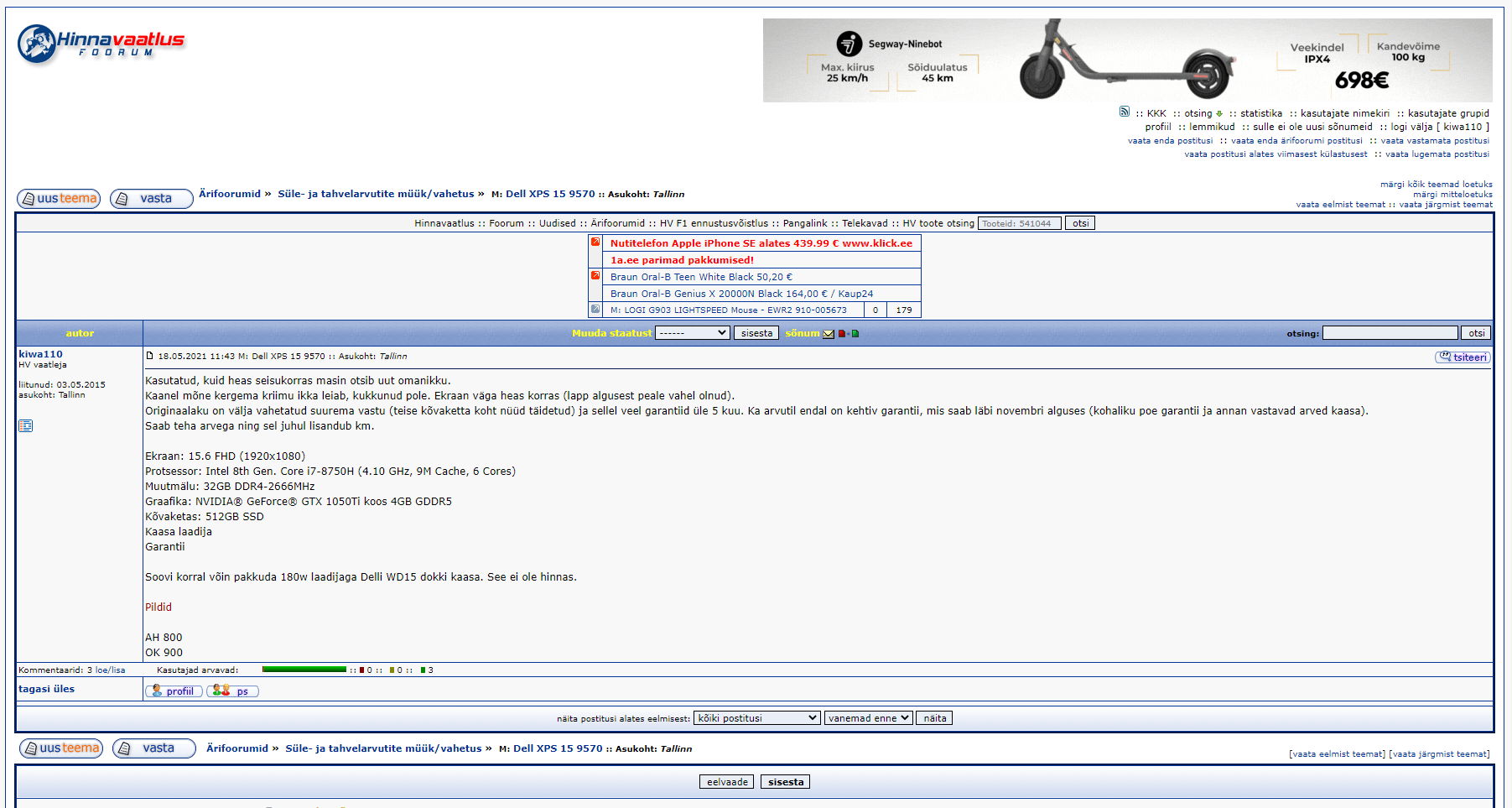Click the Pangalink nav link

coord(805,223)
